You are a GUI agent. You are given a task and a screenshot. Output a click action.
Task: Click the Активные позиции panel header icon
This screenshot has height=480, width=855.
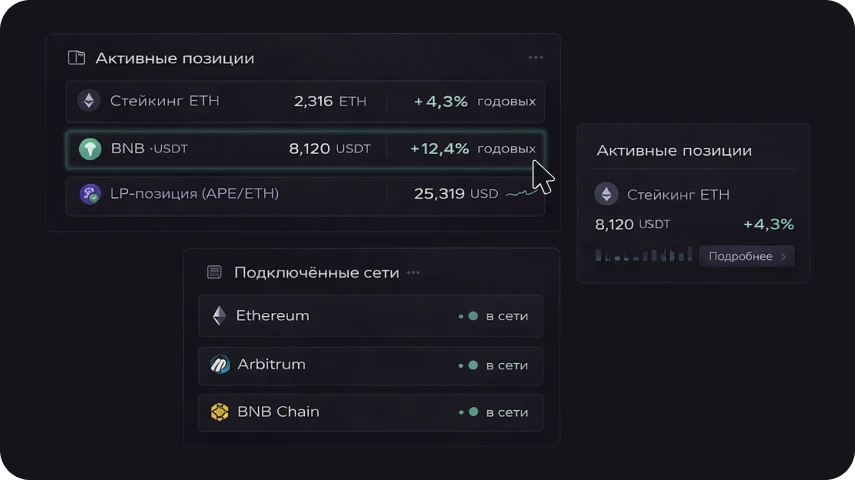click(x=76, y=58)
